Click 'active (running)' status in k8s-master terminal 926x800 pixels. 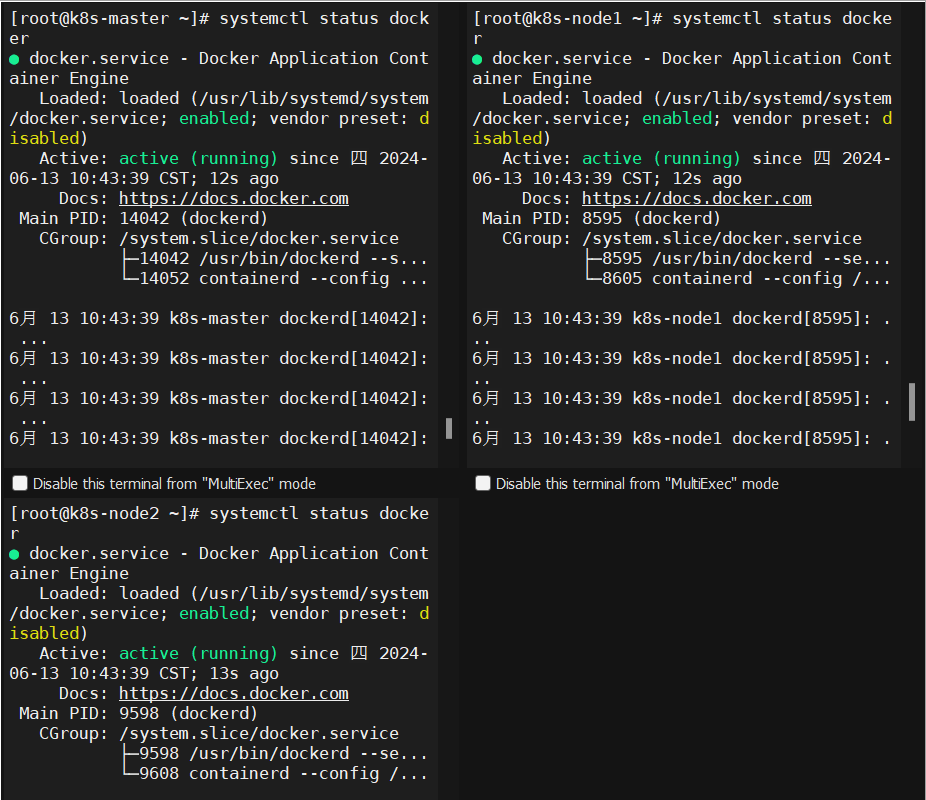pyautogui.click(x=198, y=158)
